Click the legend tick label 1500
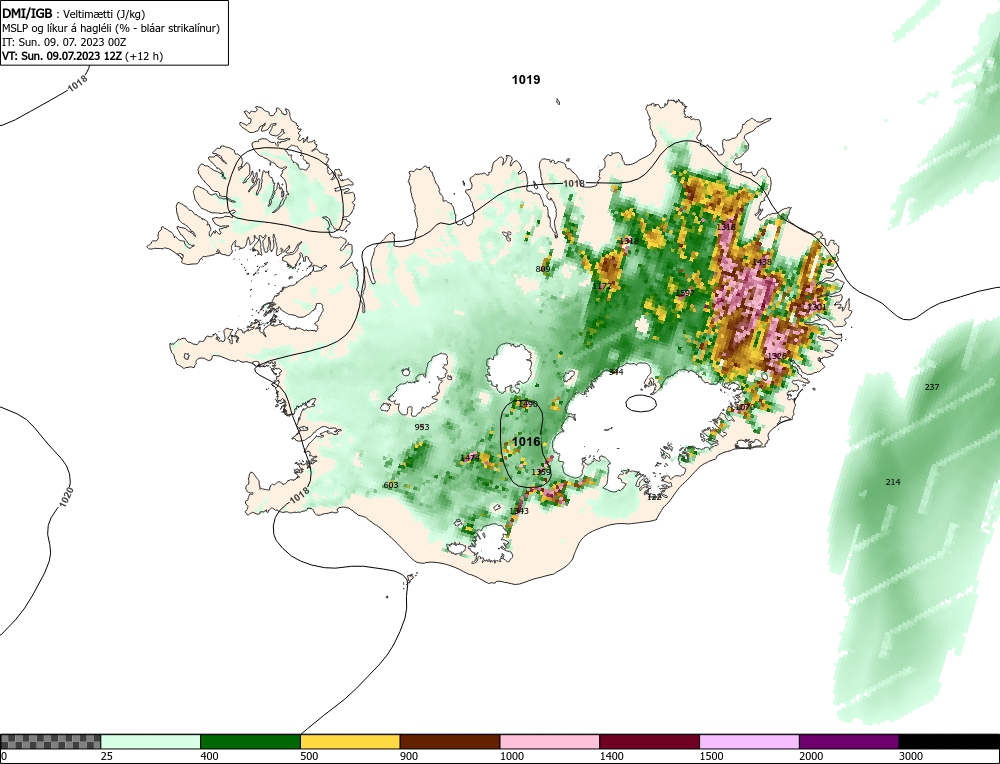Screen dimensions: 1000x764 (x=712, y=756)
